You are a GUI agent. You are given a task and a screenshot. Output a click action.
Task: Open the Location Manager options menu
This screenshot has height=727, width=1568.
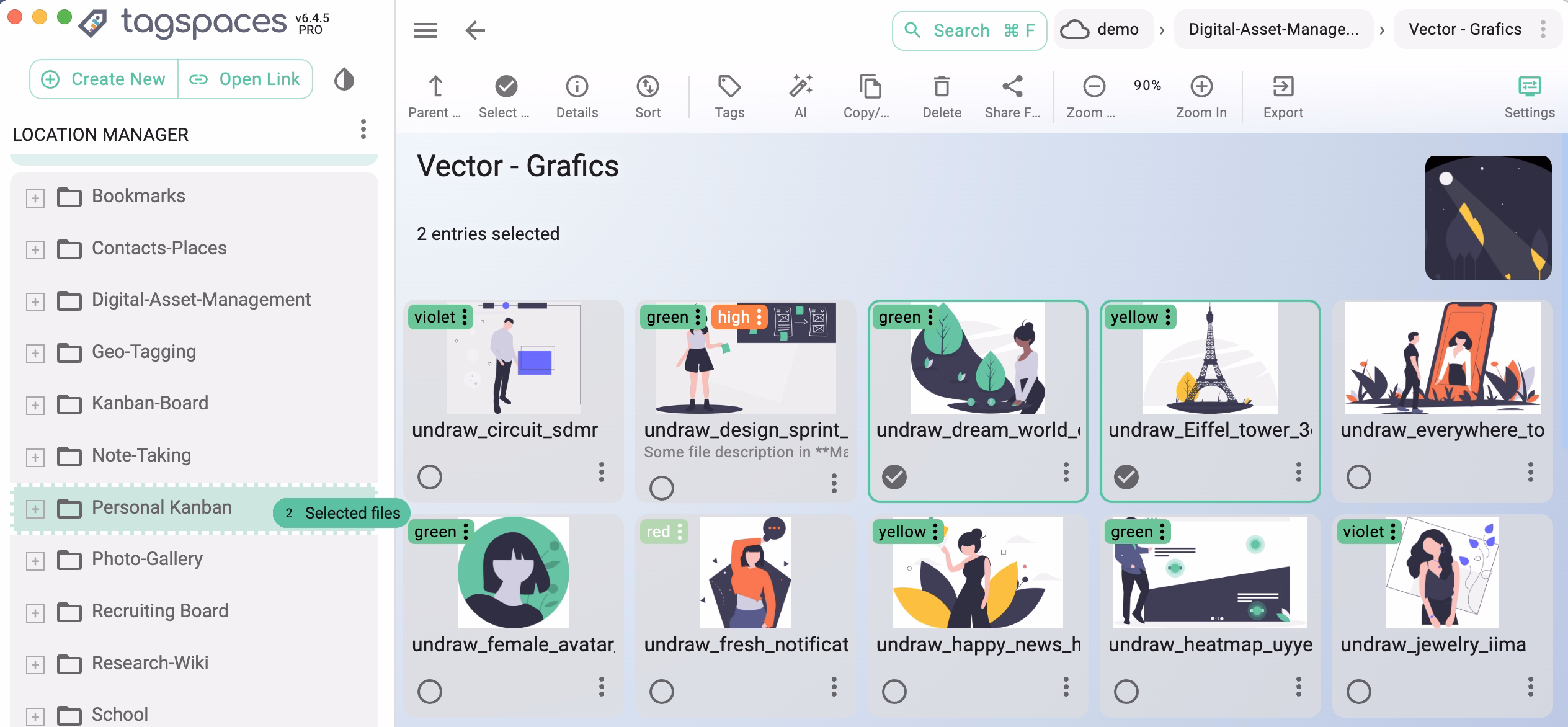tap(363, 130)
